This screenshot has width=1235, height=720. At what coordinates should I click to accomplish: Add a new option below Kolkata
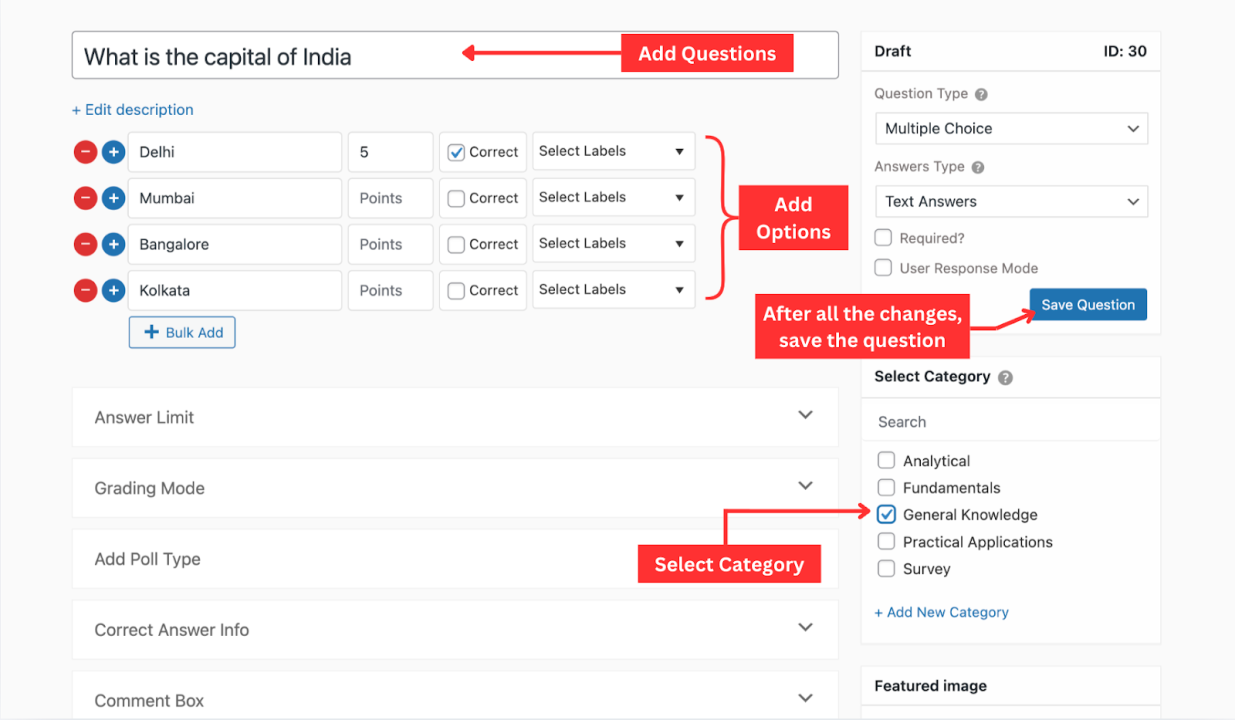(113, 289)
